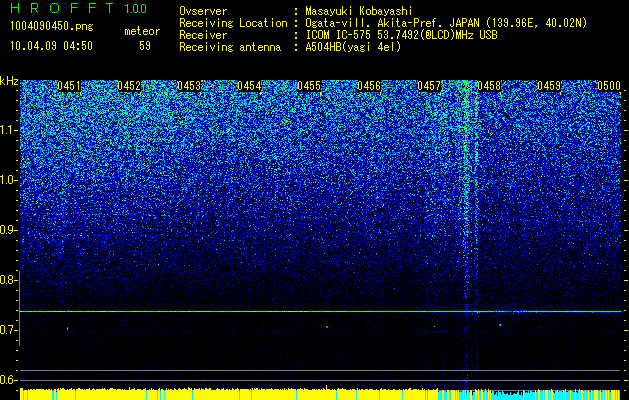Screen dimensions: 629x400
Task: Click the green carrier line near 0.74 kHz
Action: [320, 311]
